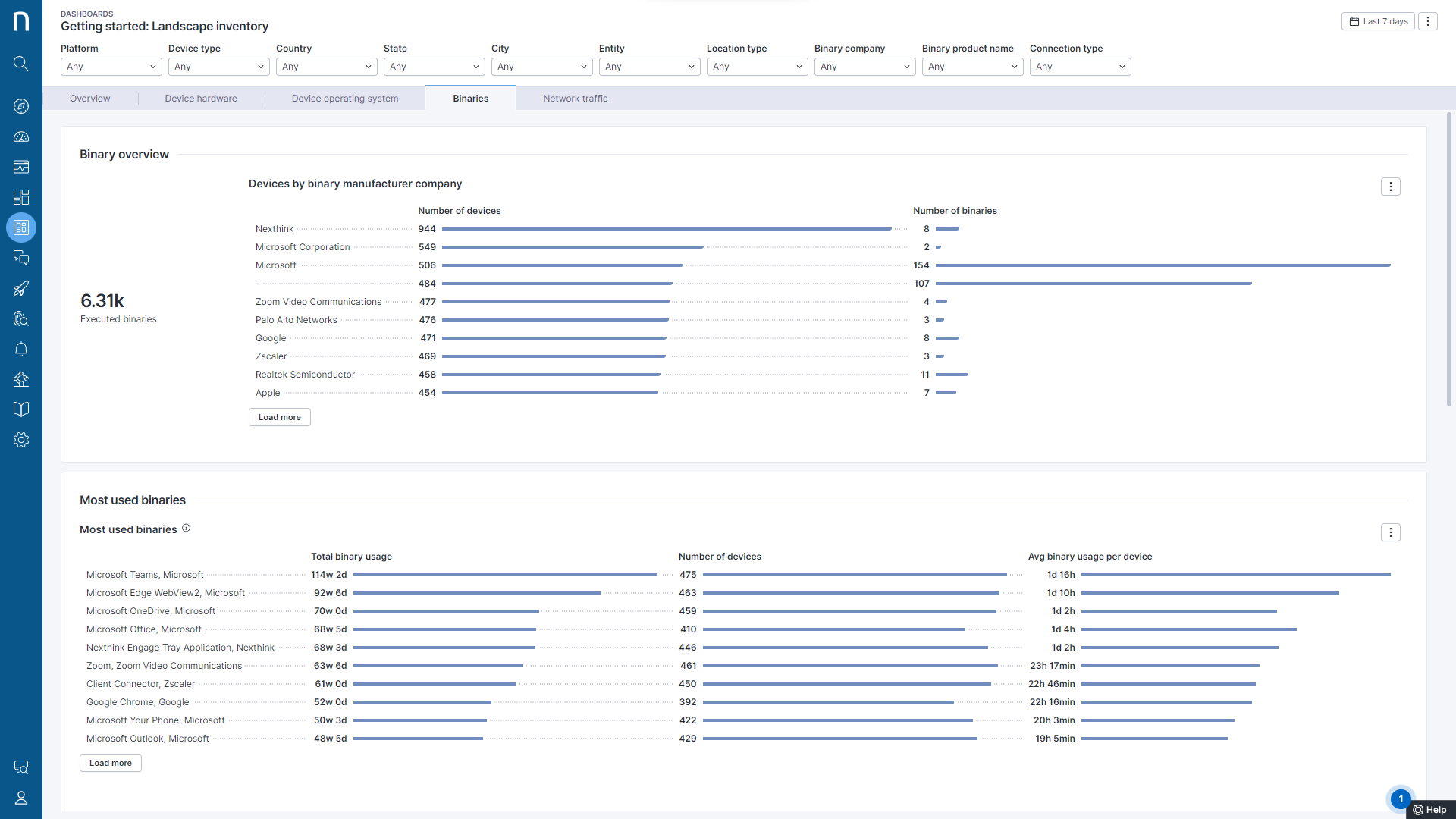The height and width of the screenshot is (819, 1456).
Task: Click the Zscaler manufacturer row label
Action: tap(271, 356)
